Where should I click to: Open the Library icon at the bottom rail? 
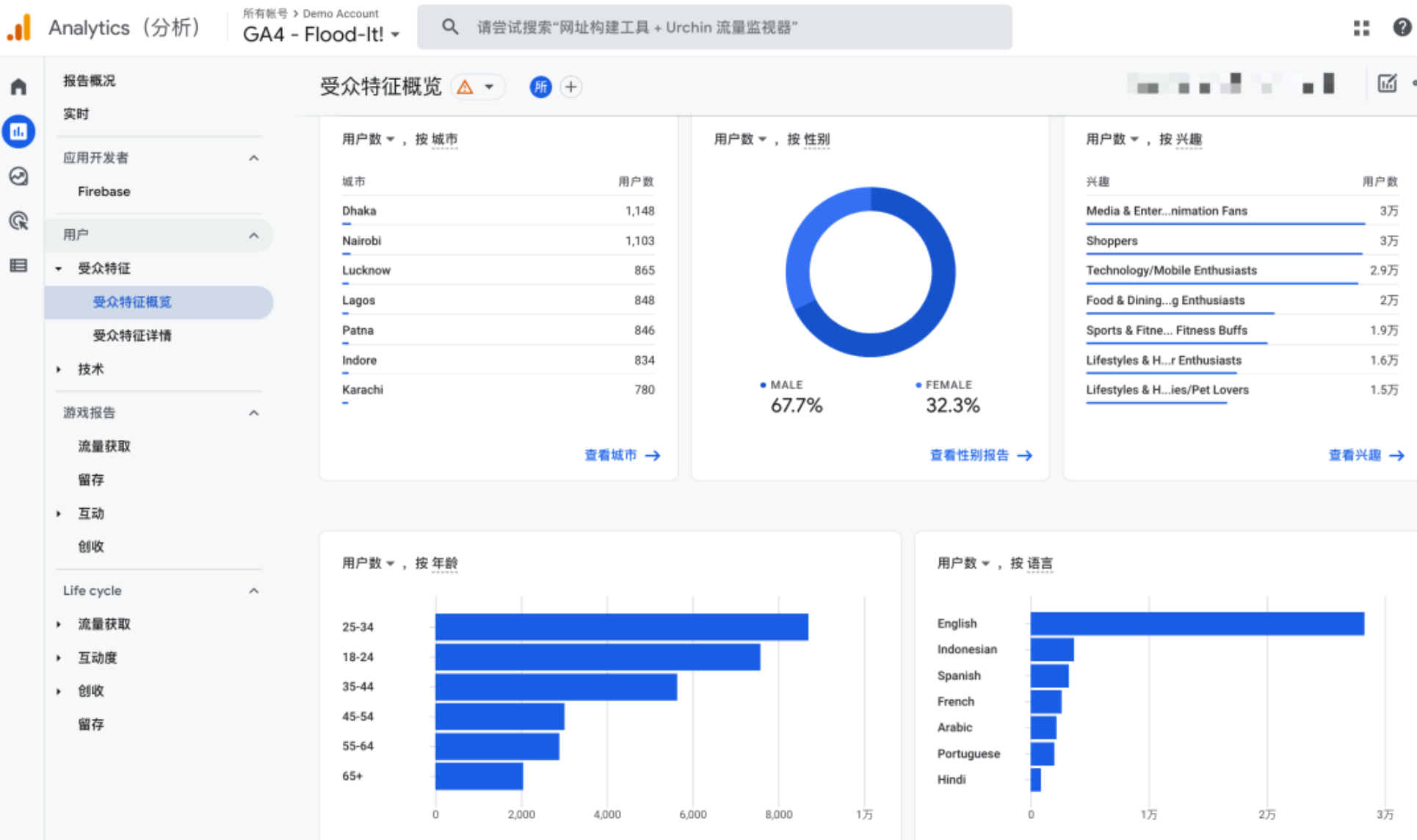[19, 265]
